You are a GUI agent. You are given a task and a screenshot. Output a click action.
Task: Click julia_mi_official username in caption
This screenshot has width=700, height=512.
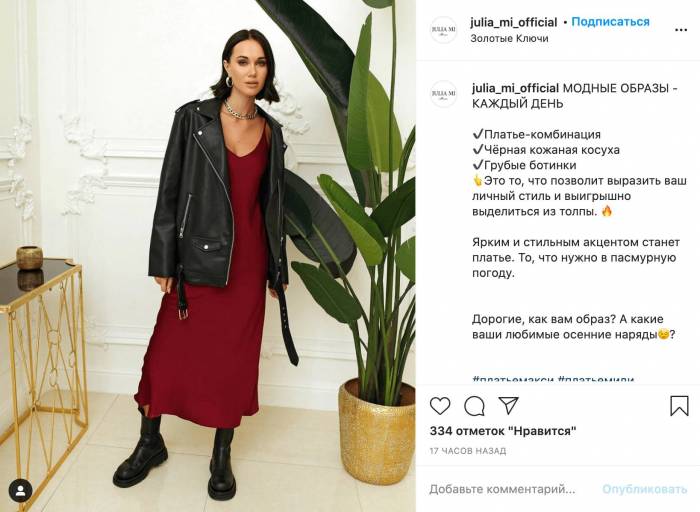pyautogui.click(x=515, y=88)
